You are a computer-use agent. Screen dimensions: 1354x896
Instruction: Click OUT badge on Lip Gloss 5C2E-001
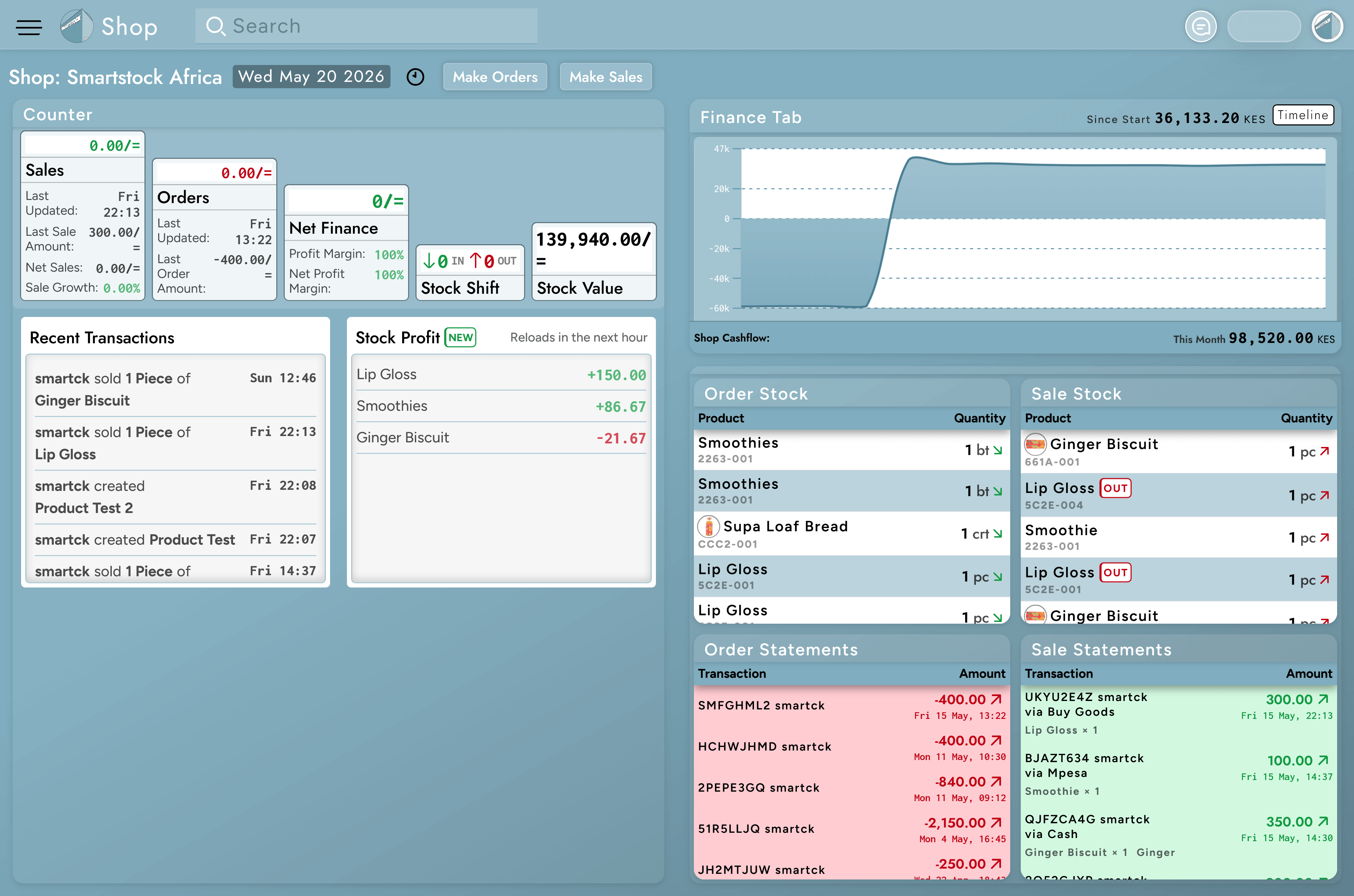point(1115,573)
